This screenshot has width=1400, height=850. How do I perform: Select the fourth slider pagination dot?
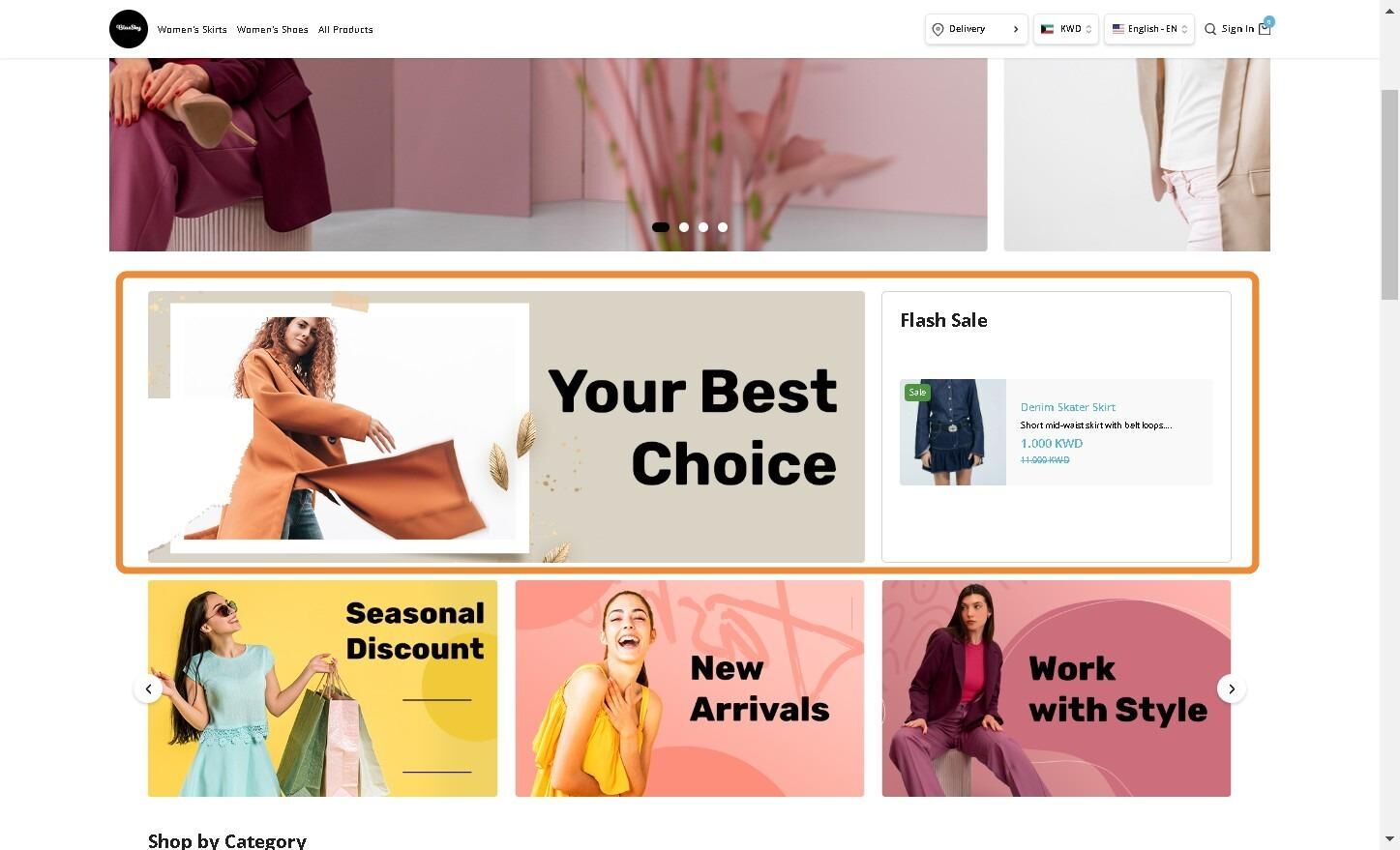pos(723,227)
